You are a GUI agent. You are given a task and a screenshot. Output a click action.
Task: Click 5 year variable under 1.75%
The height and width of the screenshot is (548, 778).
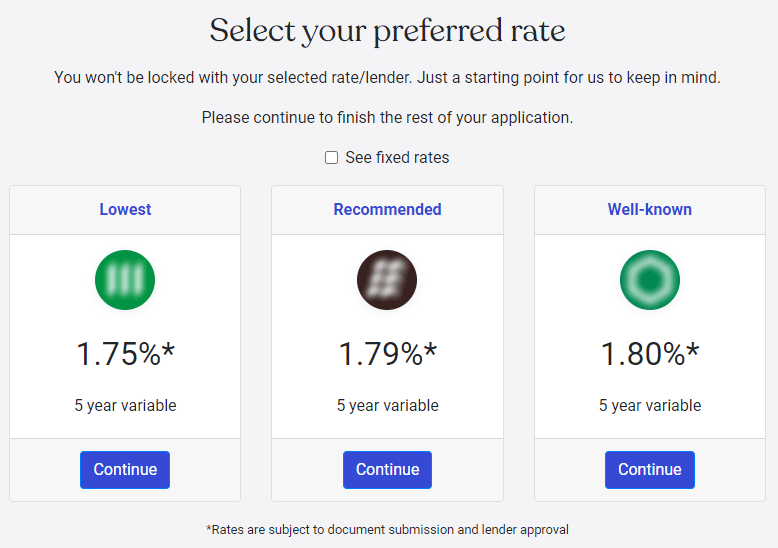point(126,406)
